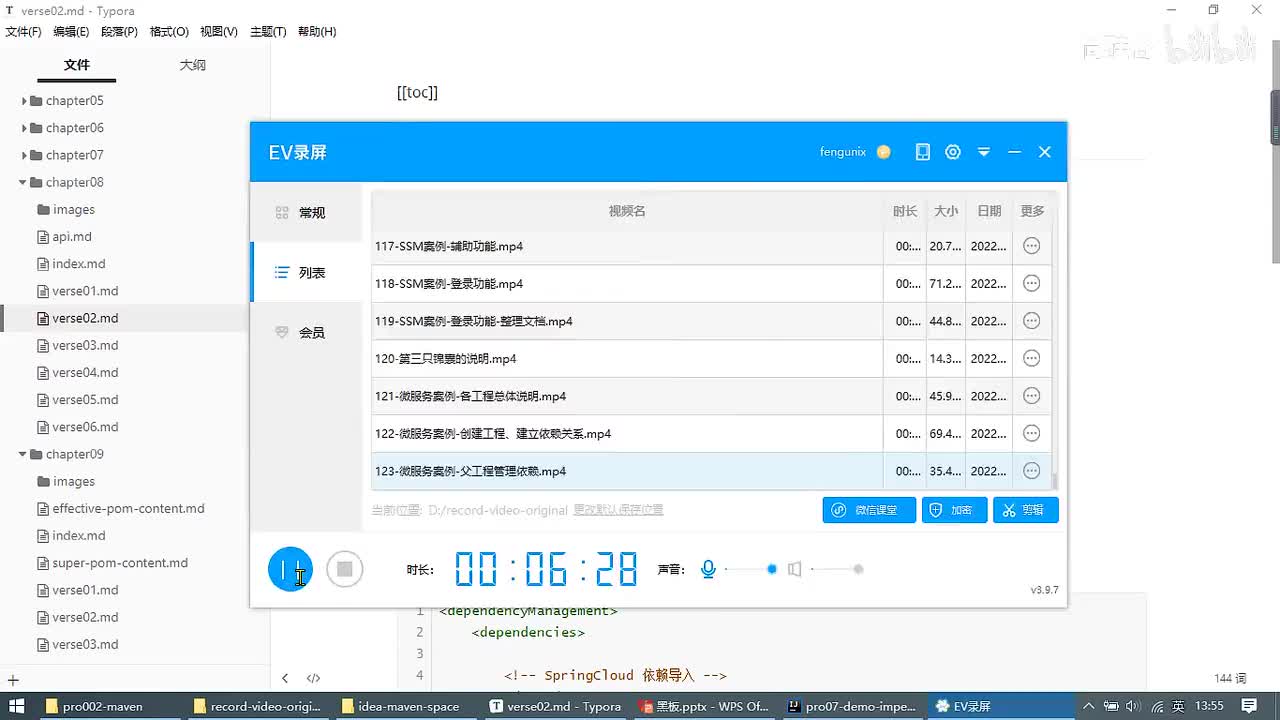The image size is (1280, 720).
Task: Switch to pro07-demo-impe taskbar window
Action: coord(851,706)
